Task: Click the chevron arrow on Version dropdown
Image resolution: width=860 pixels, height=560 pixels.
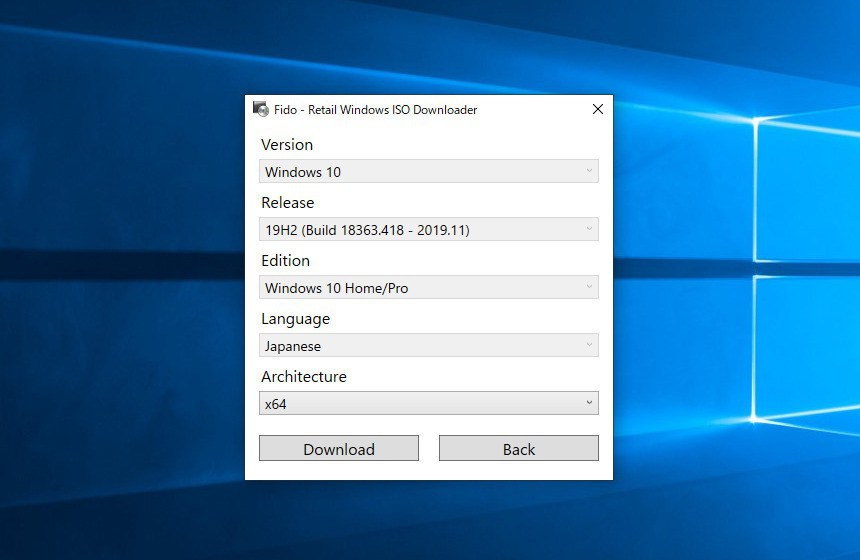Action: tap(589, 172)
